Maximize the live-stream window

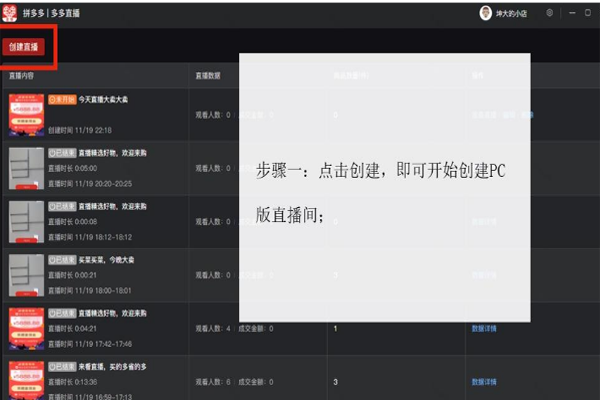point(588,13)
